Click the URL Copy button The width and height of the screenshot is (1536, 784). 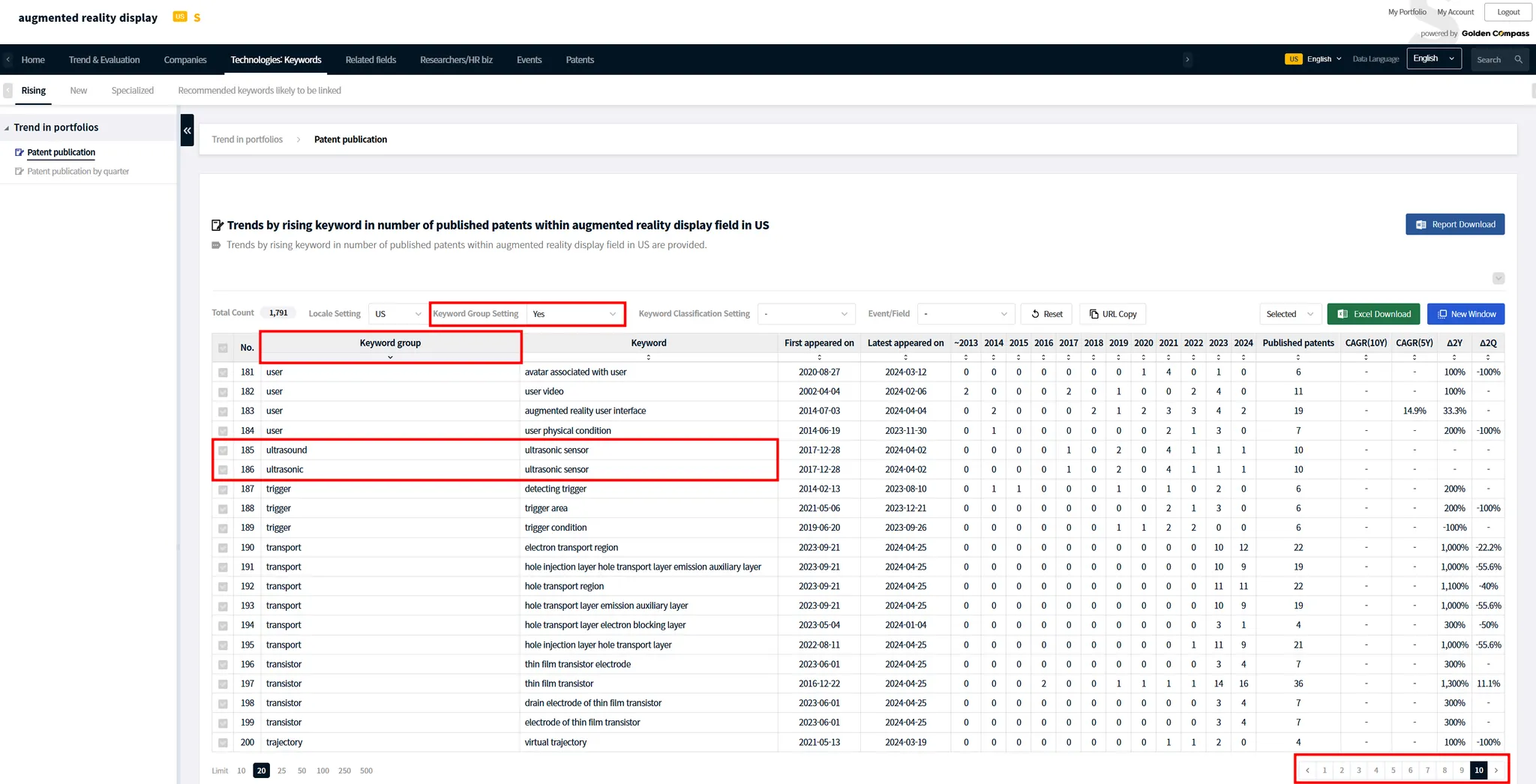(x=1113, y=314)
